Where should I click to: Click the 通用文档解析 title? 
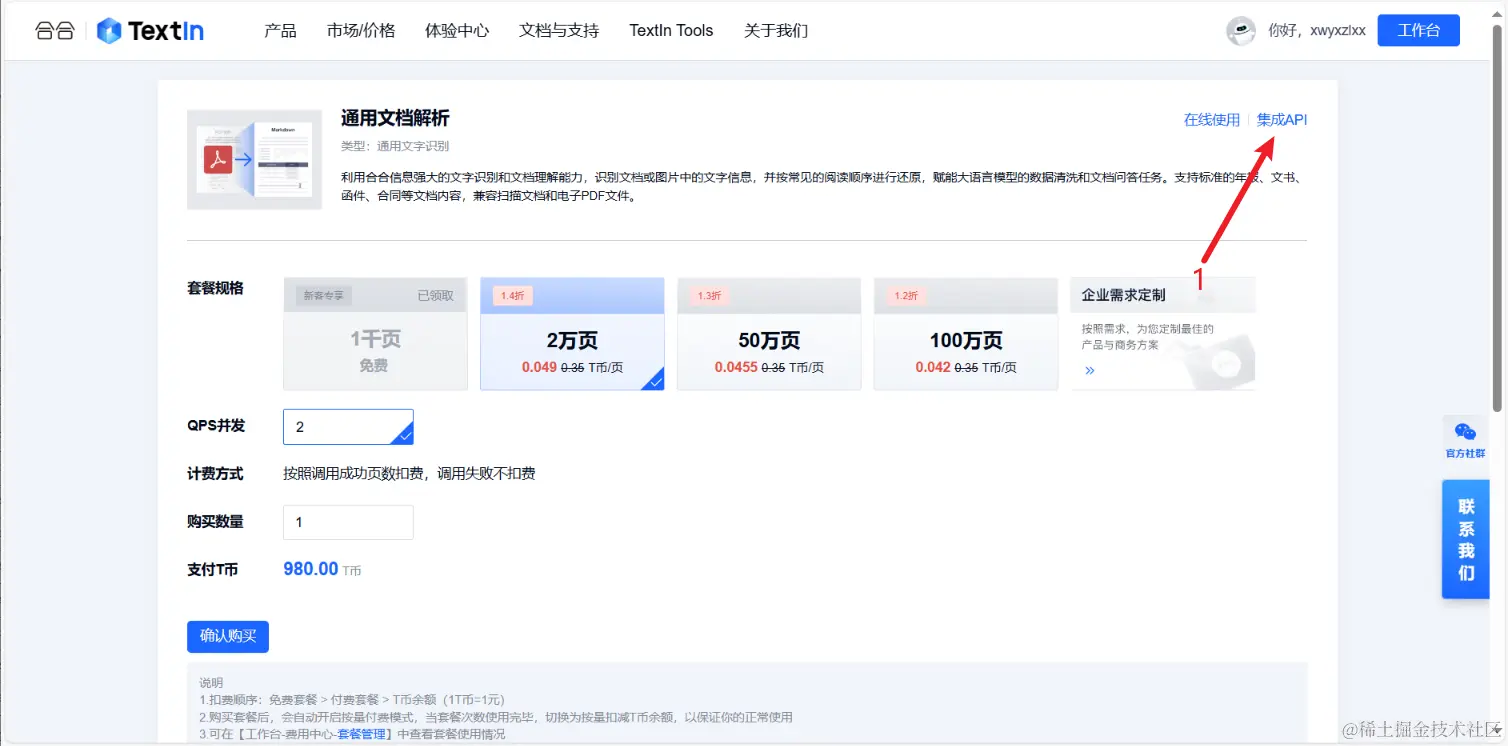click(395, 119)
